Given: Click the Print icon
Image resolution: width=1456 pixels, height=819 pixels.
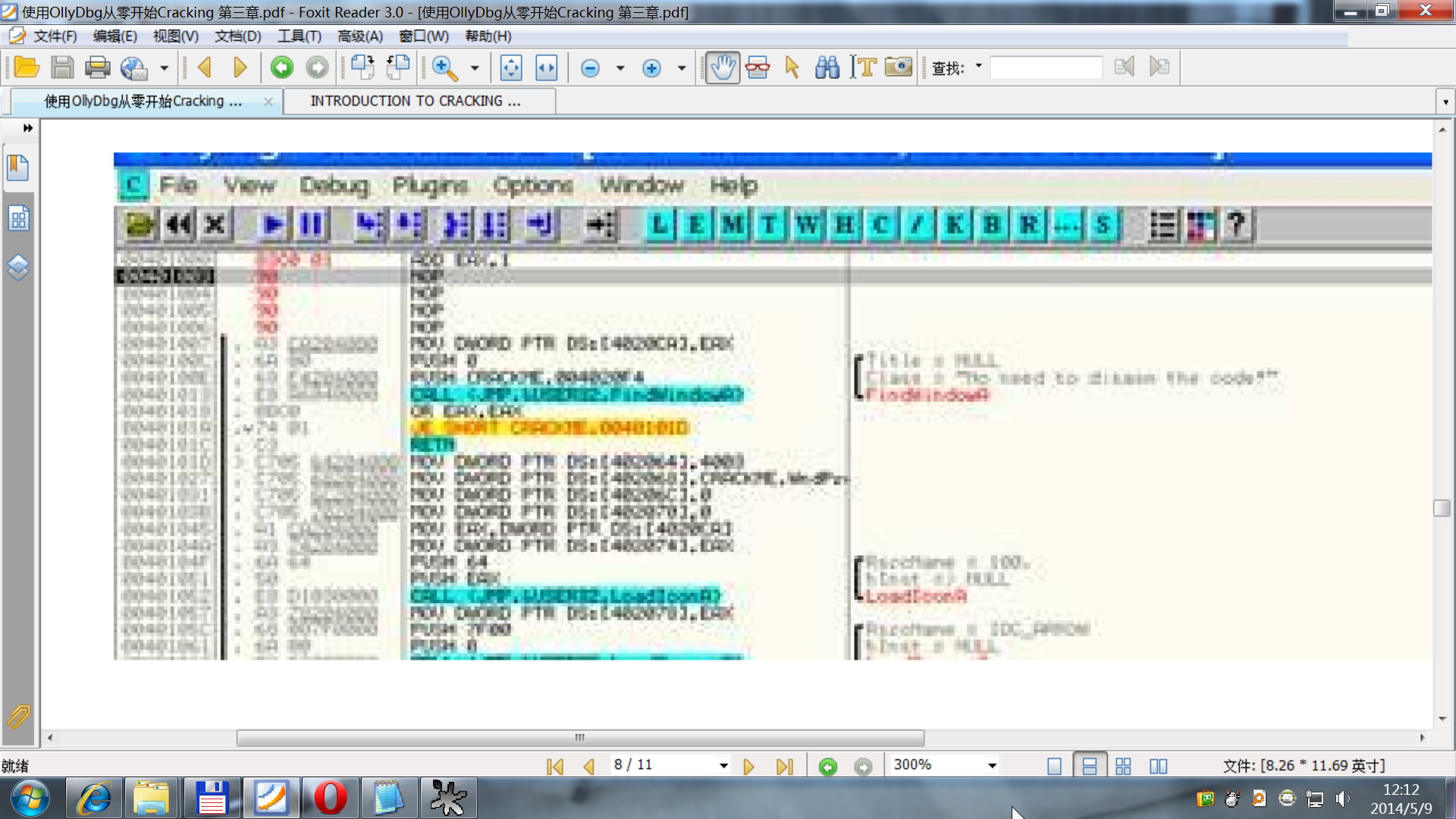Looking at the screenshot, I should tap(97, 67).
